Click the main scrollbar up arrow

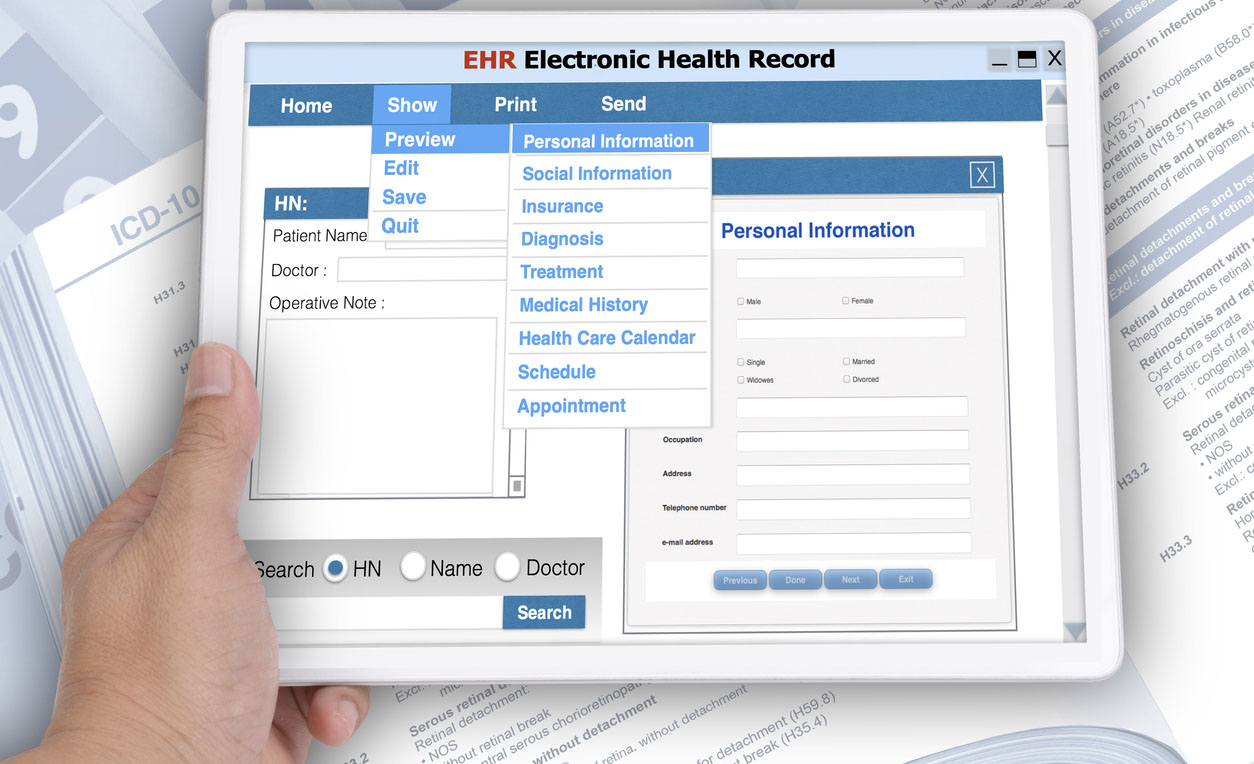1056,97
